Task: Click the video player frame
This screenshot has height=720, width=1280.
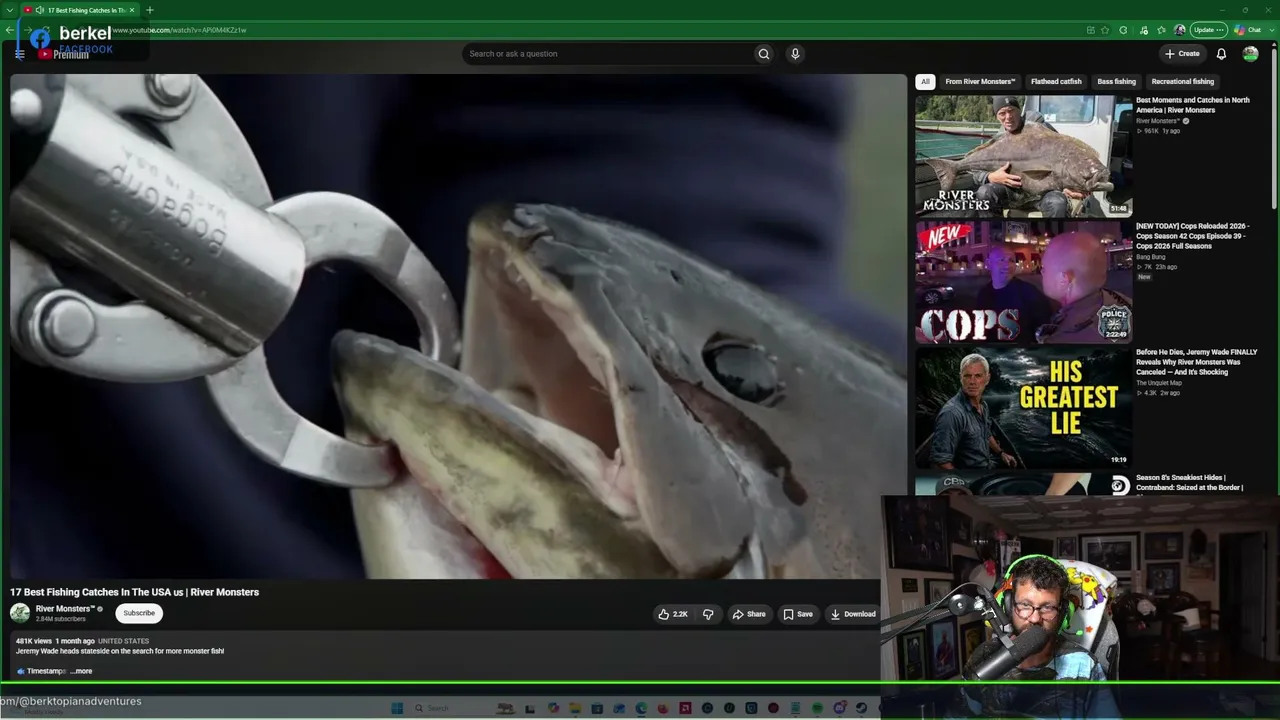Action: click(x=458, y=326)
